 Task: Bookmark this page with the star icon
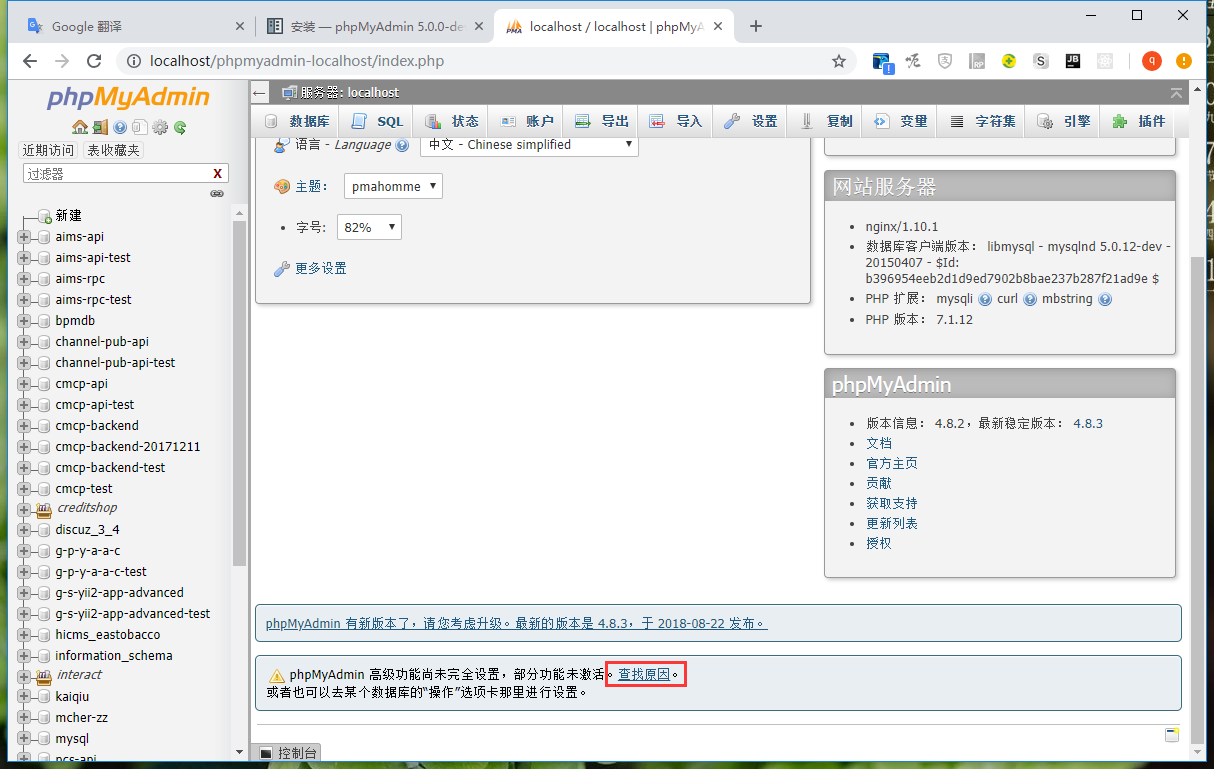coord(838,61)
